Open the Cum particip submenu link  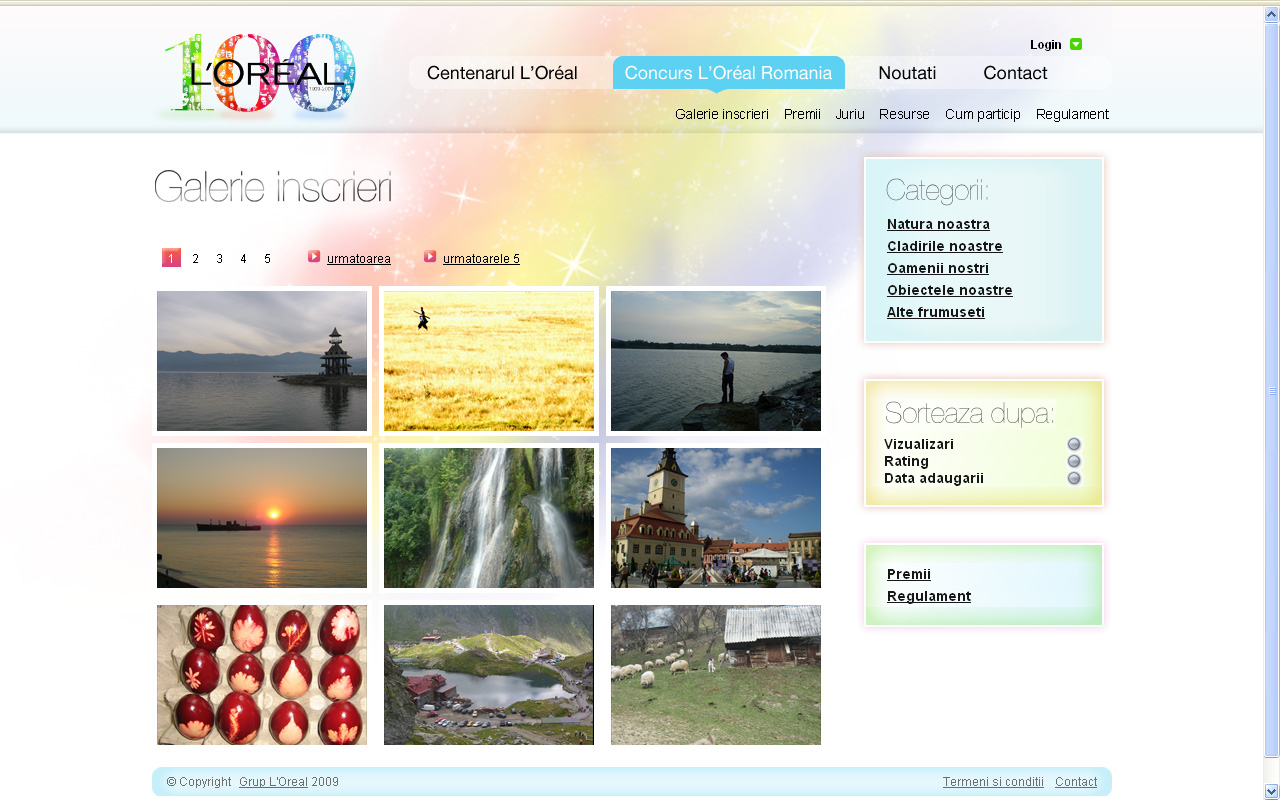point(982,114)
